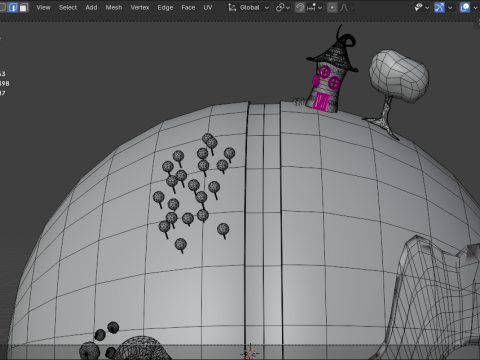Switch to face select mode
Image resolution: width=480 pixels, height=360 pixels.
pyautogui.click(x=23, y=7)
